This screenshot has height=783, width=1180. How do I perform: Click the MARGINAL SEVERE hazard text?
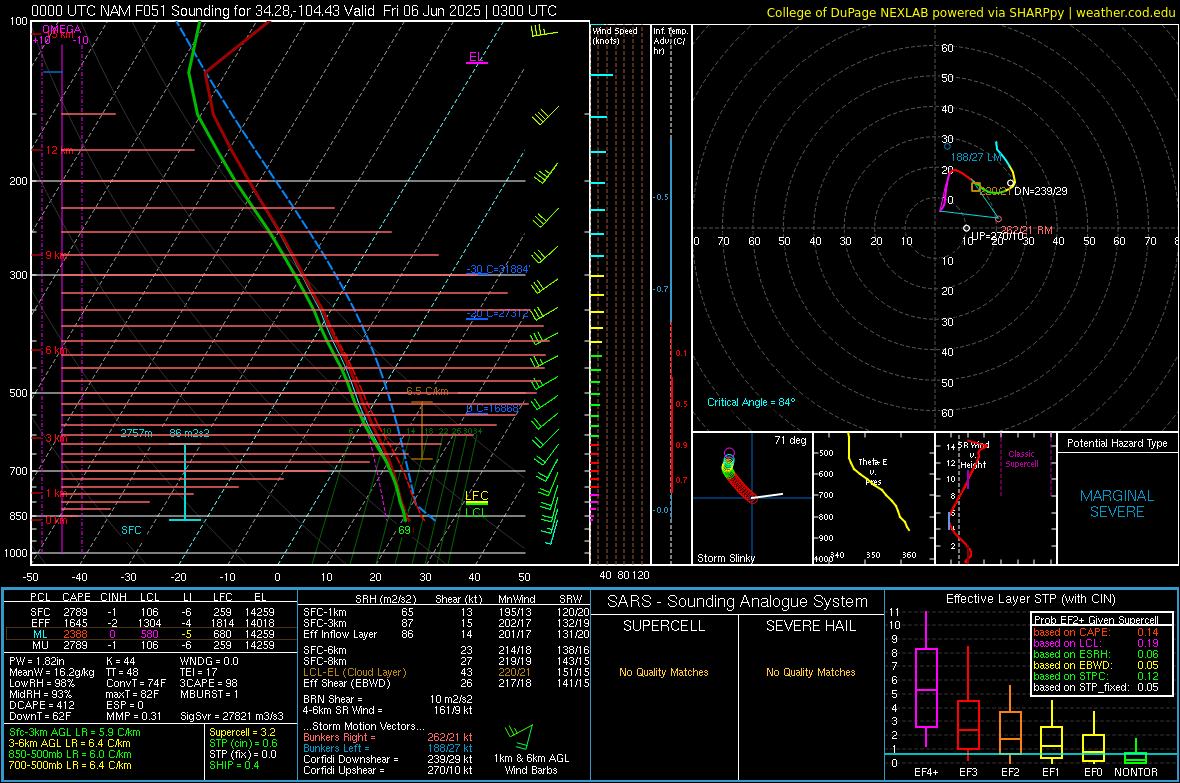click(1117, 504)
